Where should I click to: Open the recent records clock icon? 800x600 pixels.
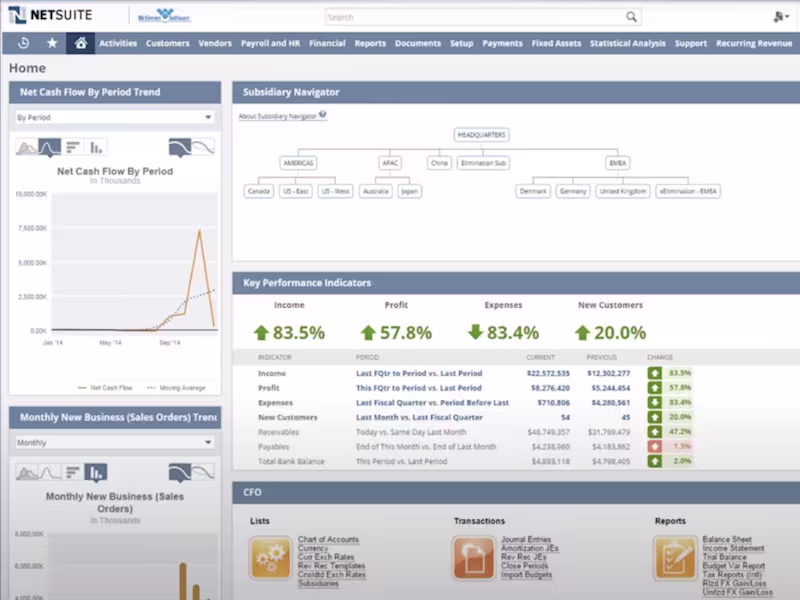tap(23, 43)
